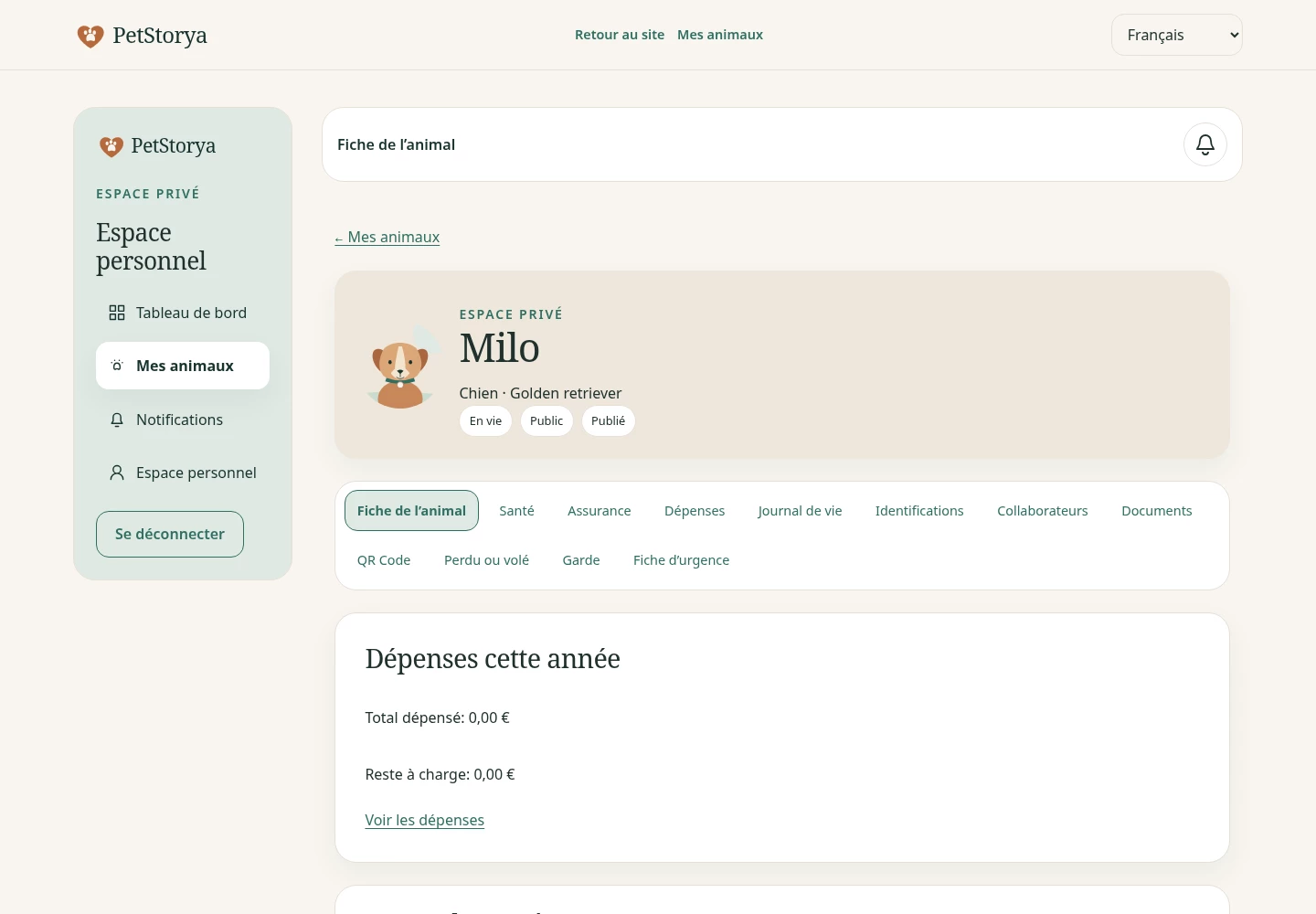The image size is (1316, 914).
Task: Switch to the Assurance tab
Action: point(600,511)
